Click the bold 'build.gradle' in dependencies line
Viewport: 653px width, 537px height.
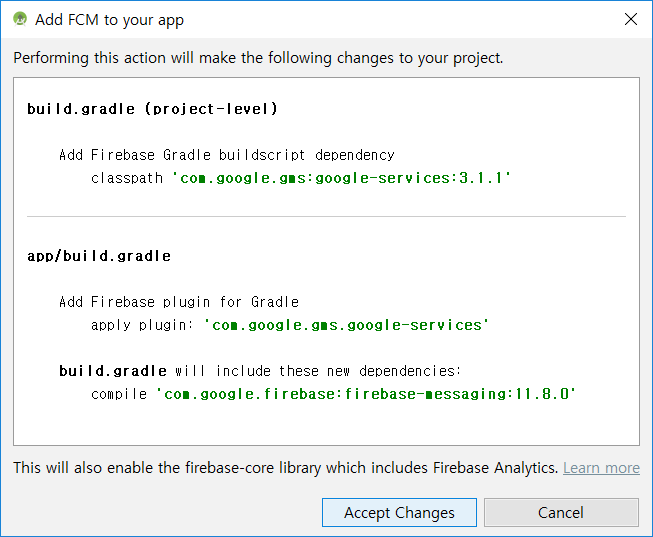(x=113, y=371)
